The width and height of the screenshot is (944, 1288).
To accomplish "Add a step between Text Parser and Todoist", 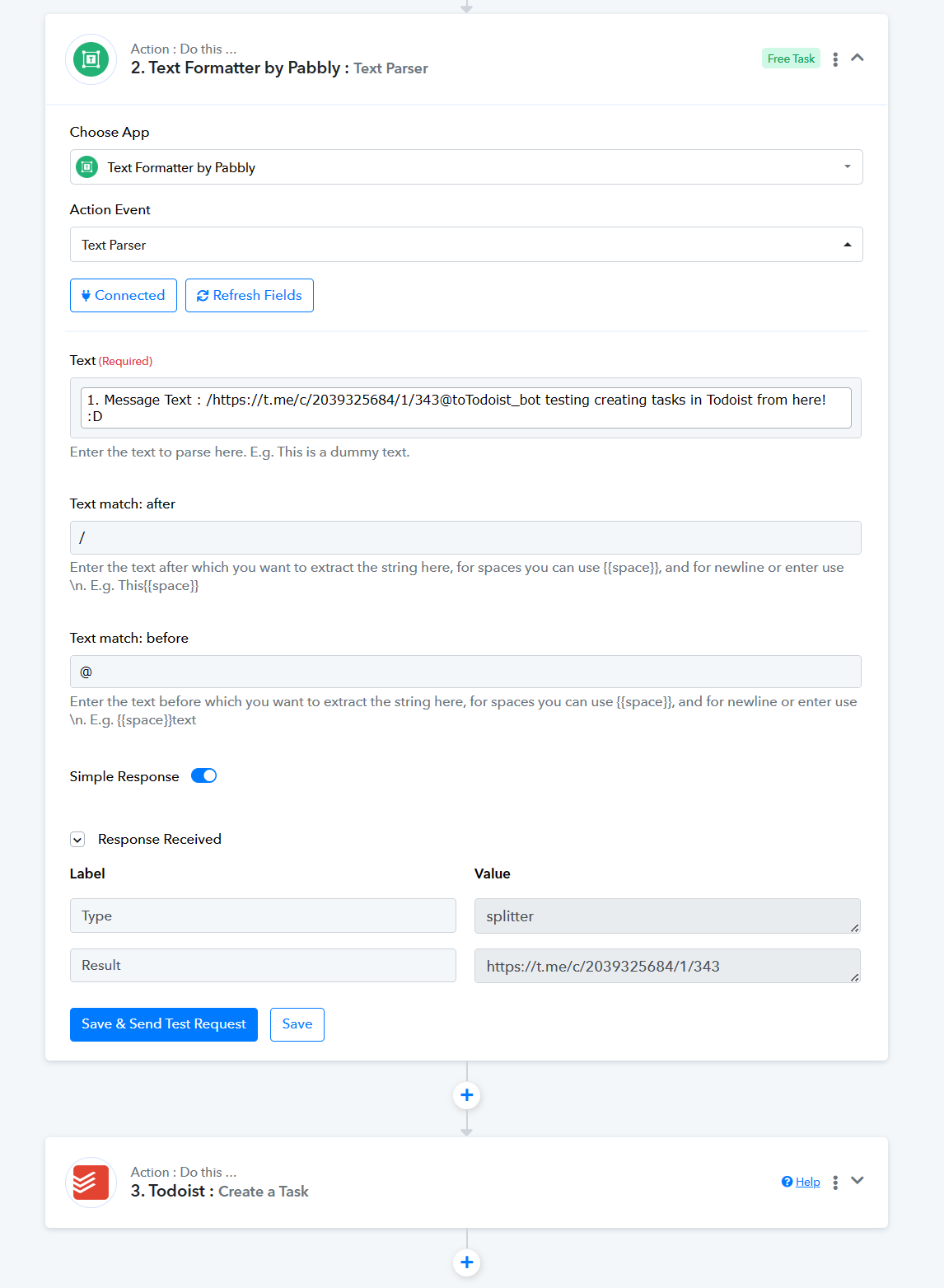I will pyautogui.click(x=467, y=1095).
